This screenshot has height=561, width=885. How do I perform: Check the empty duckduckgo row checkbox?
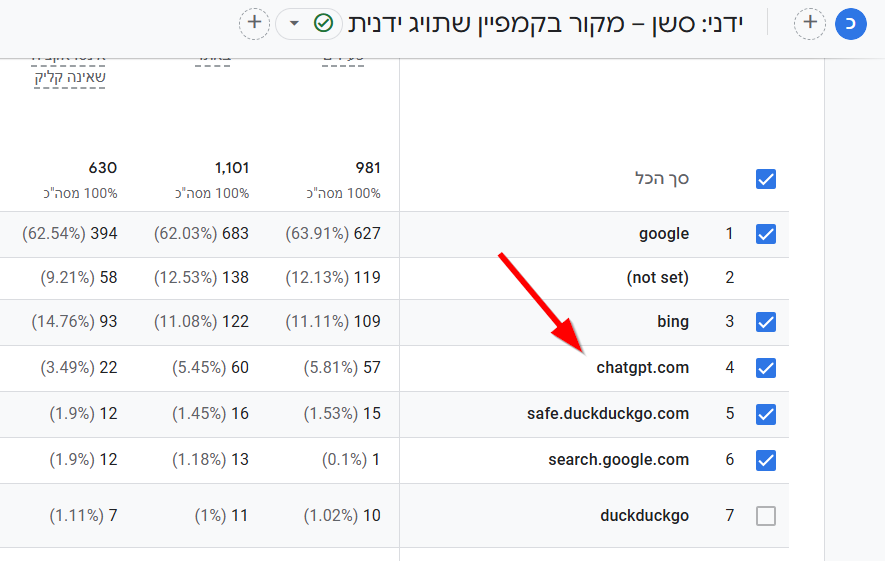coord(766,516)
